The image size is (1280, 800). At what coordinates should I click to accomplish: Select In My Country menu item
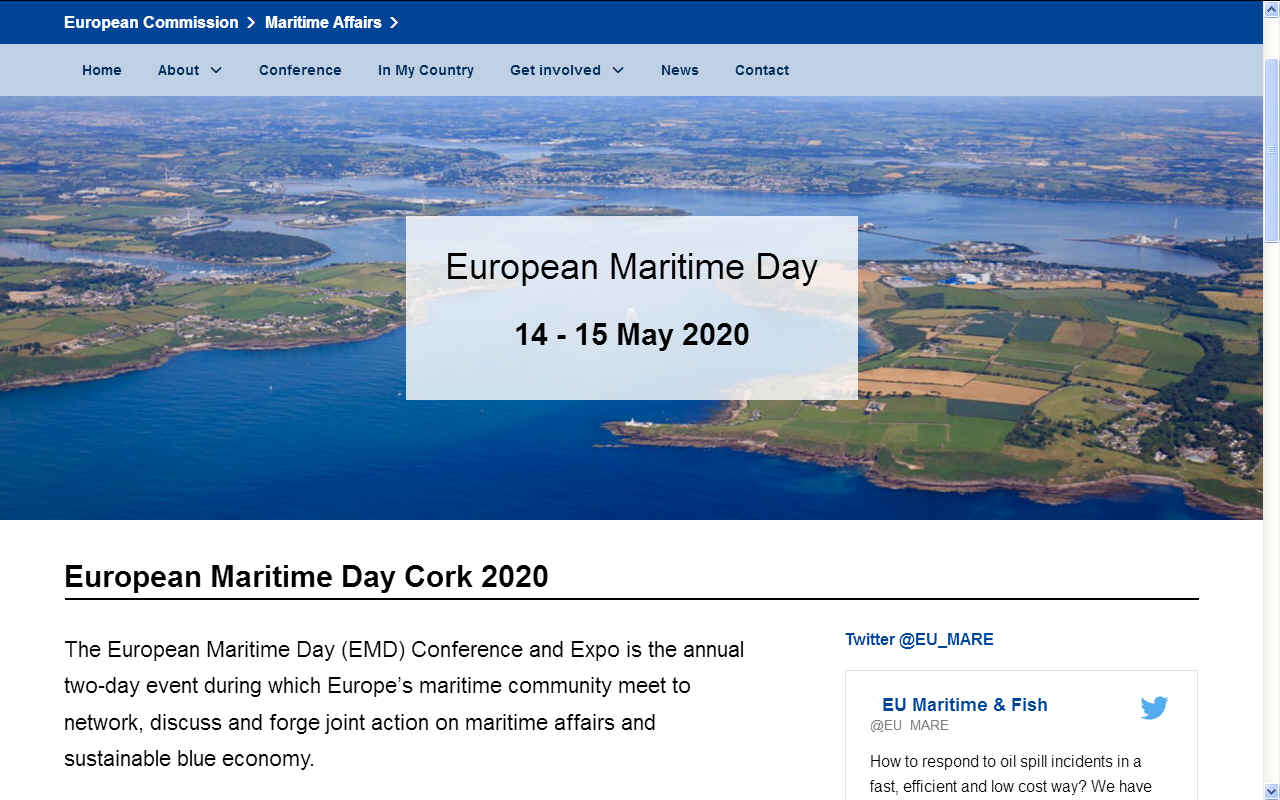coord(426,70)
